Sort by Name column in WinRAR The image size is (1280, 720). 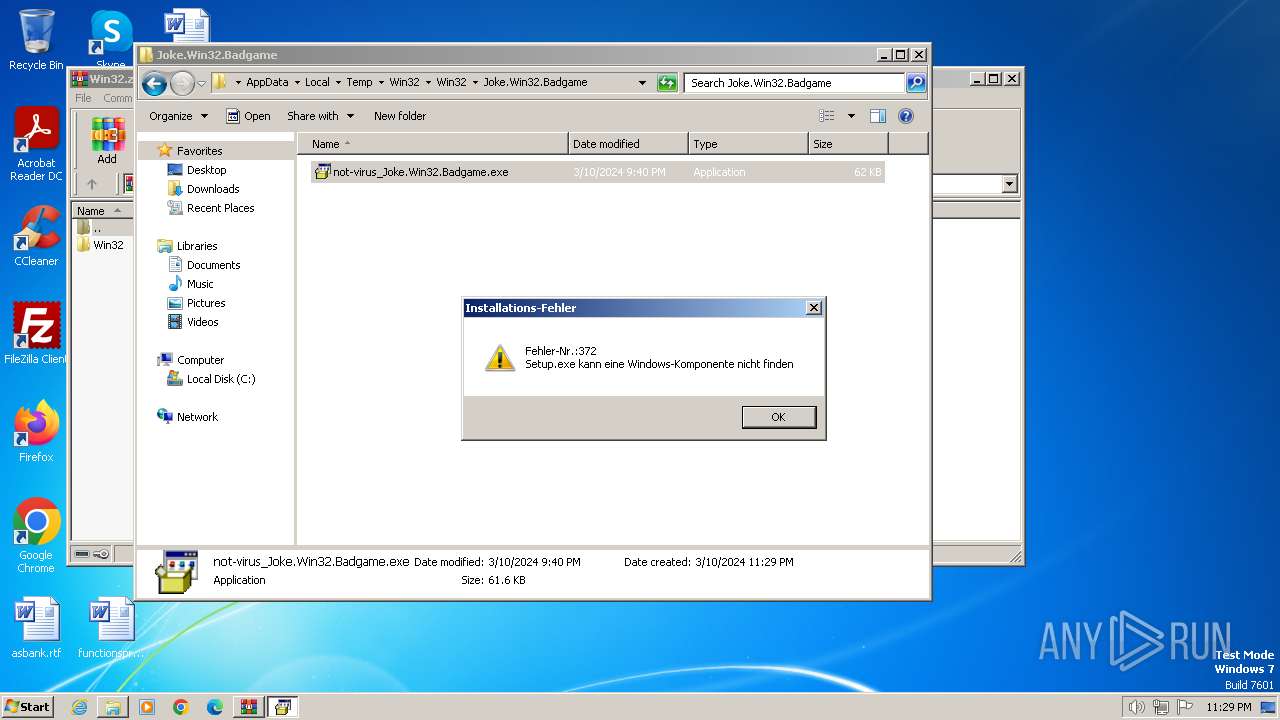coord(100,211)
